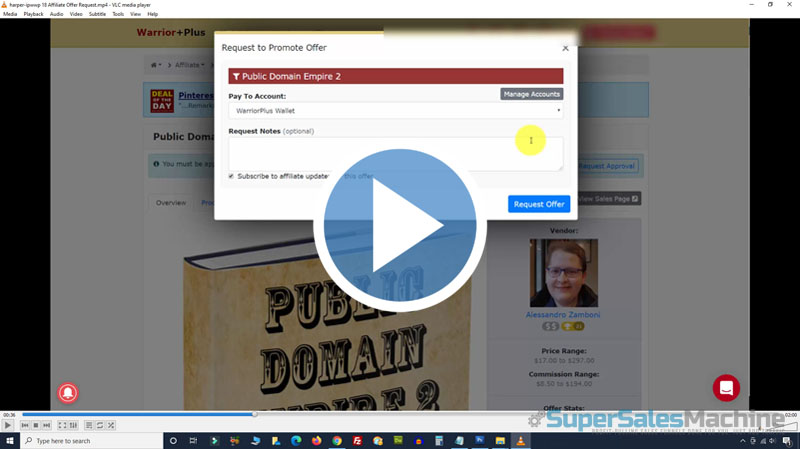Toggle VLC fullscreen mode icon
This screenshot has height=449, width=800.
(62, 425)
